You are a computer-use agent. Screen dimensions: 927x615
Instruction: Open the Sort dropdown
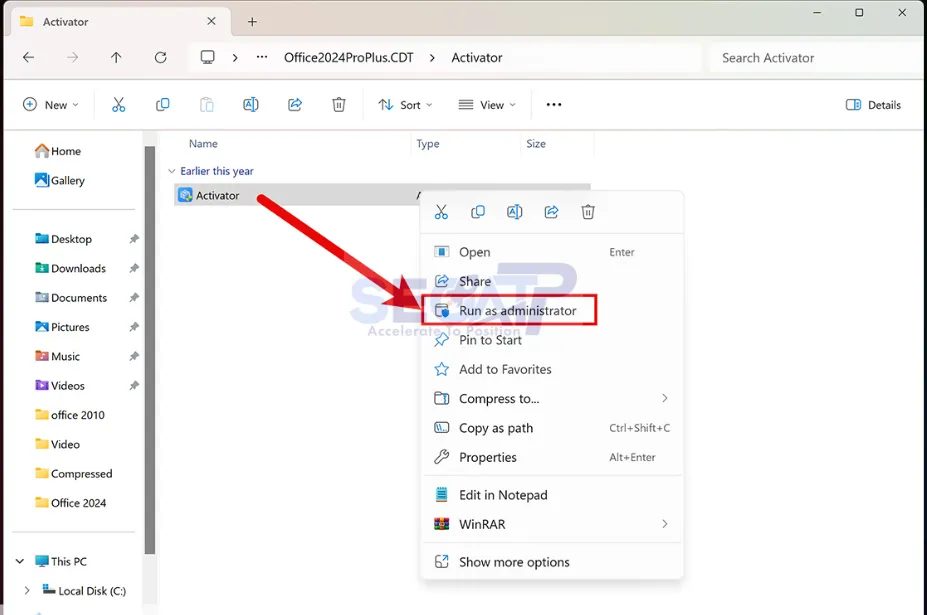(405, 104)
